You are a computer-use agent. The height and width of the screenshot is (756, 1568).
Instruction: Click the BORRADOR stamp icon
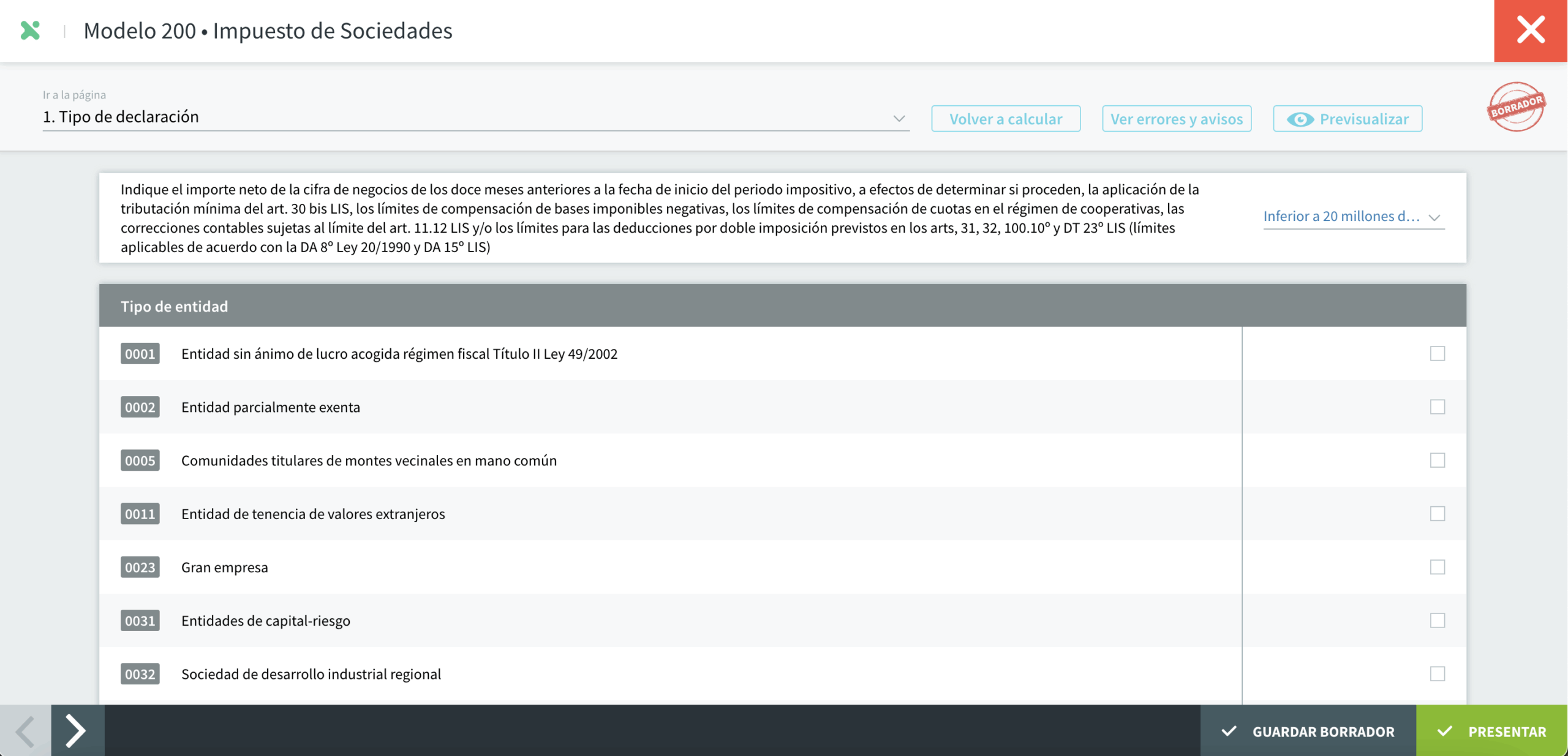click(1516, 107)
